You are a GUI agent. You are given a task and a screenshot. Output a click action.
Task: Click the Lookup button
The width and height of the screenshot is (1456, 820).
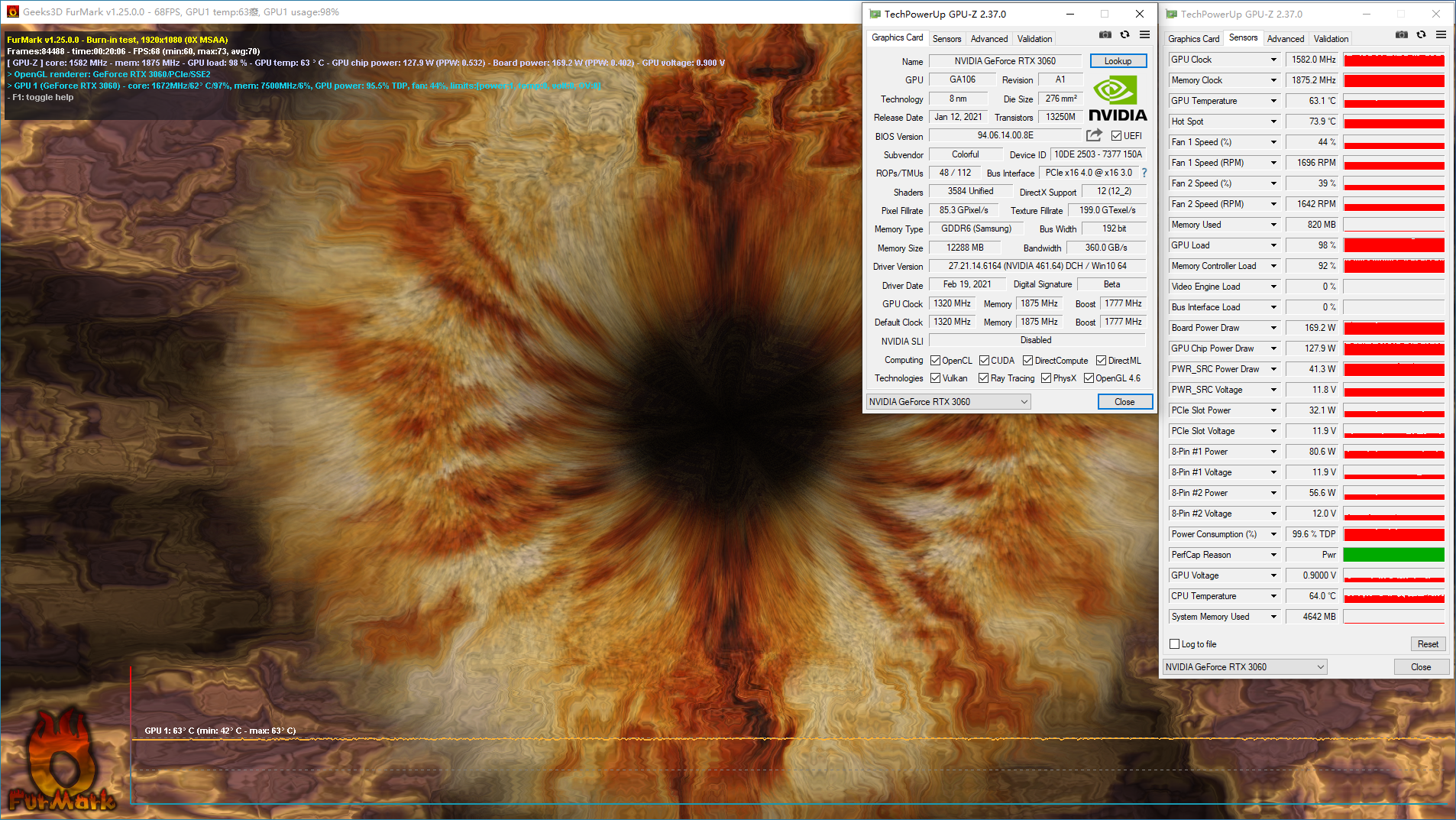tap(1118, 61)
